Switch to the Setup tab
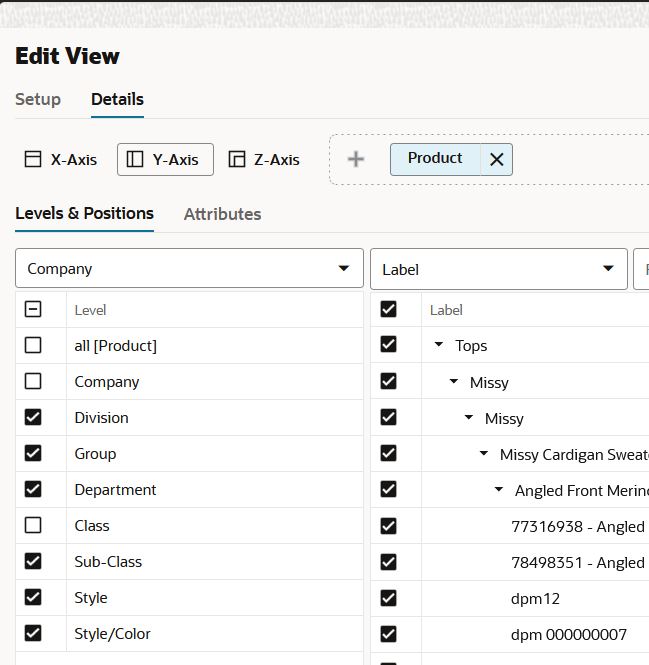The image size is (649, 665). tap(38, 99)
